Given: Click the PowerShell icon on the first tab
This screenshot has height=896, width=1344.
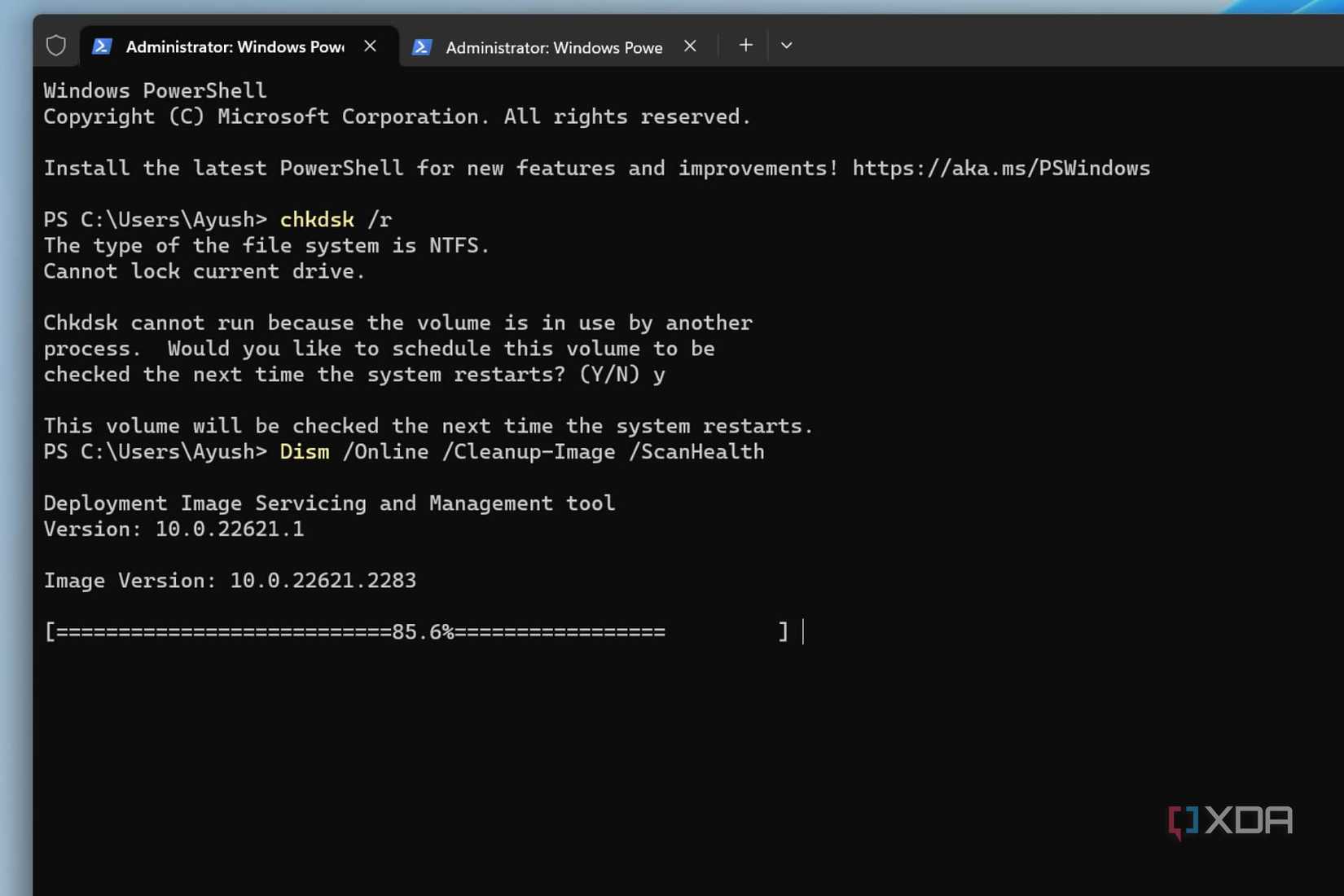Looking at the screenshot, I should 101,46.
